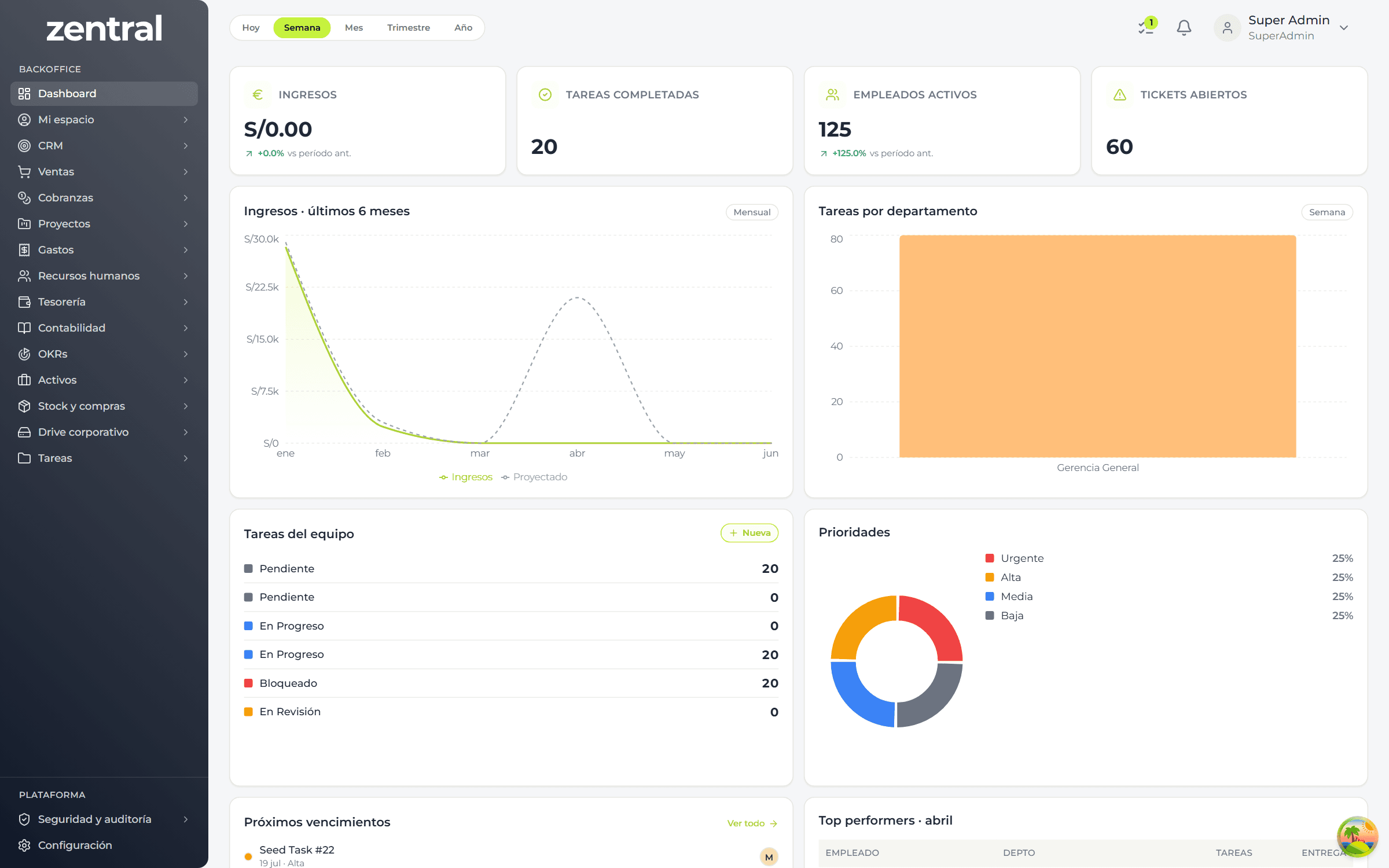The height and width of the screenshot is (868, 1389).
Task: Click the zentral logo
Action: 104,29
